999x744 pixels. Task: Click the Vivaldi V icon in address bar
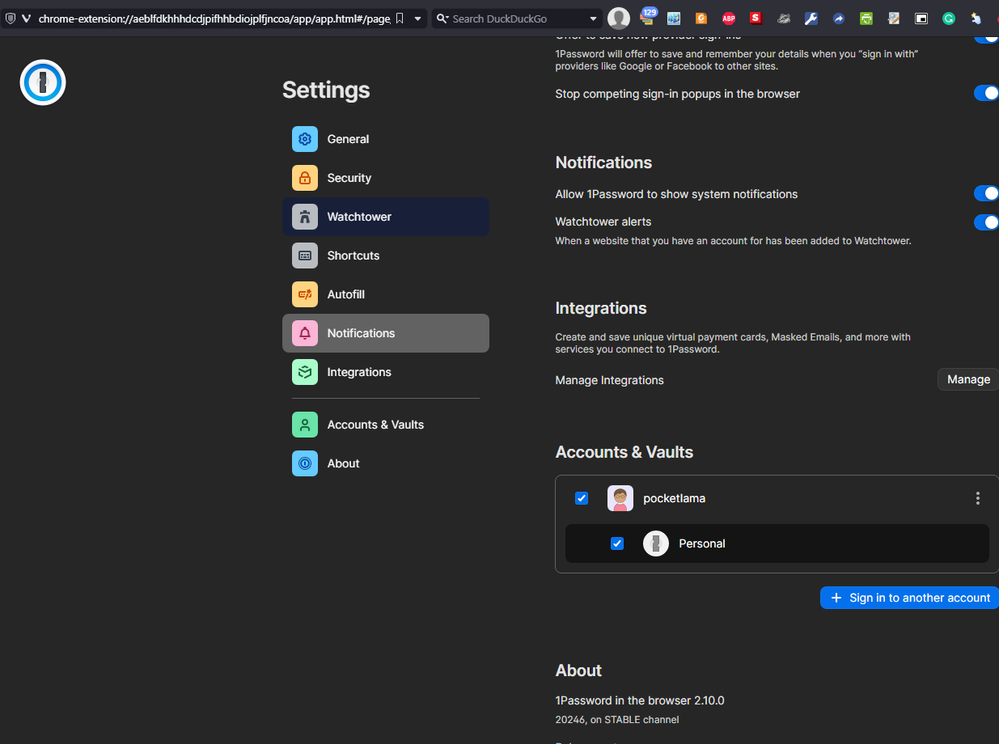(26, 18)
